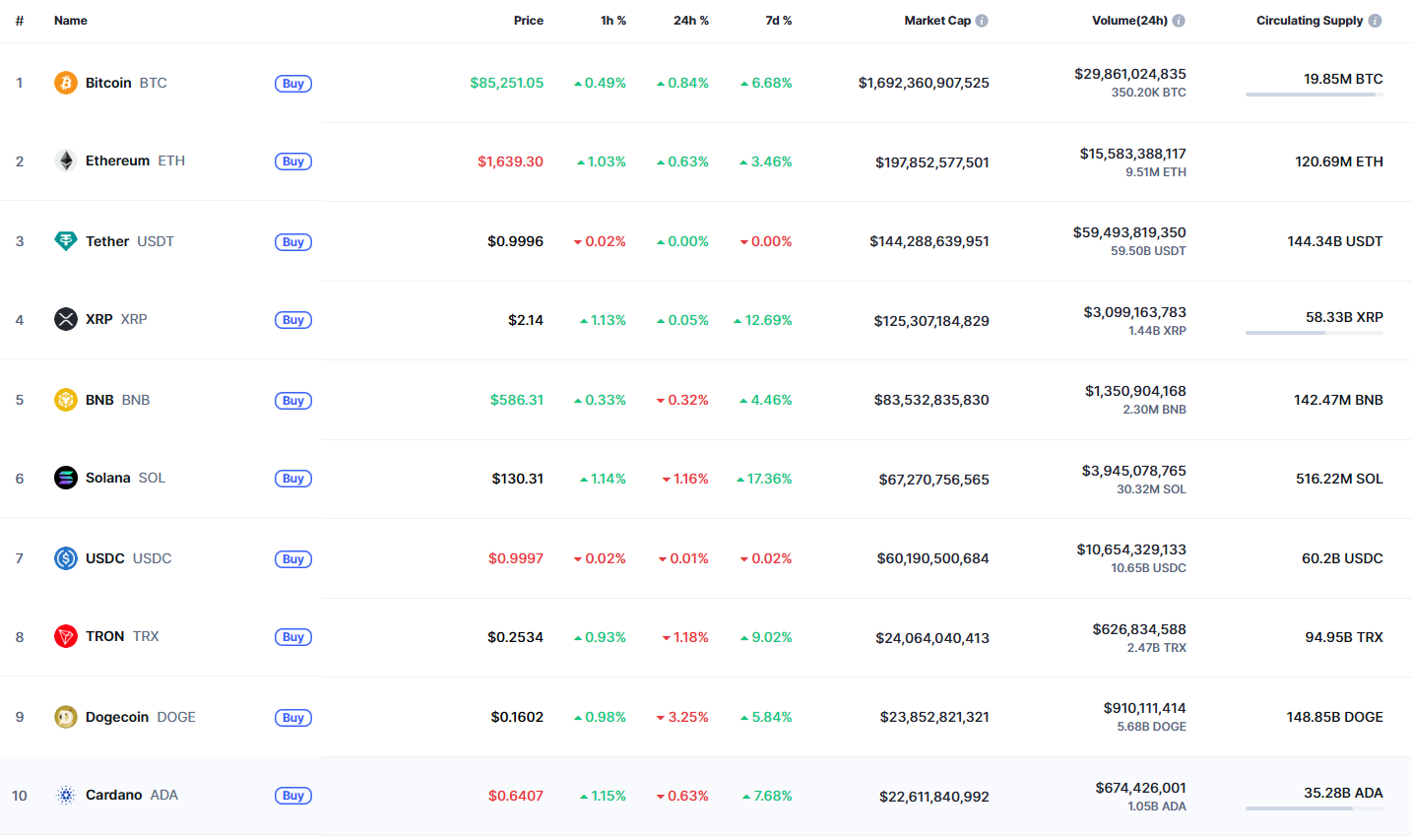
Task: Click the Buy button for Ethereum
Action: (x=293, y=162)
